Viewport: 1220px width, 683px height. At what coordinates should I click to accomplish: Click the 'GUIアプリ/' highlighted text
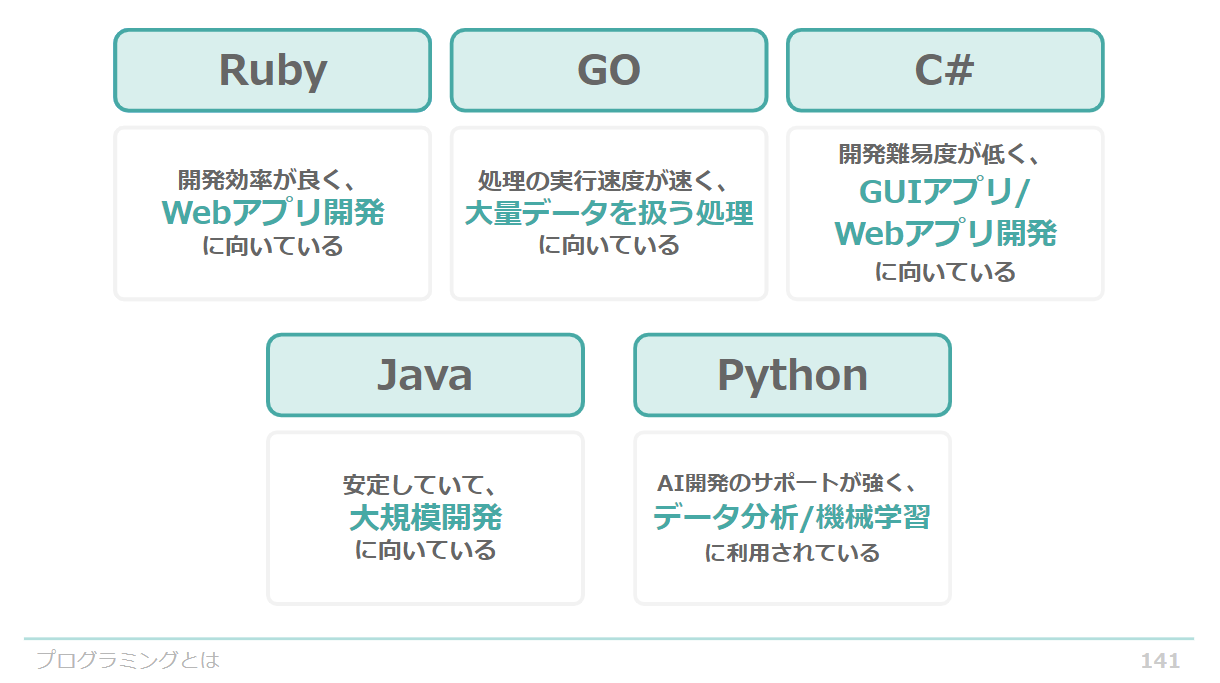tap(945, 192)
